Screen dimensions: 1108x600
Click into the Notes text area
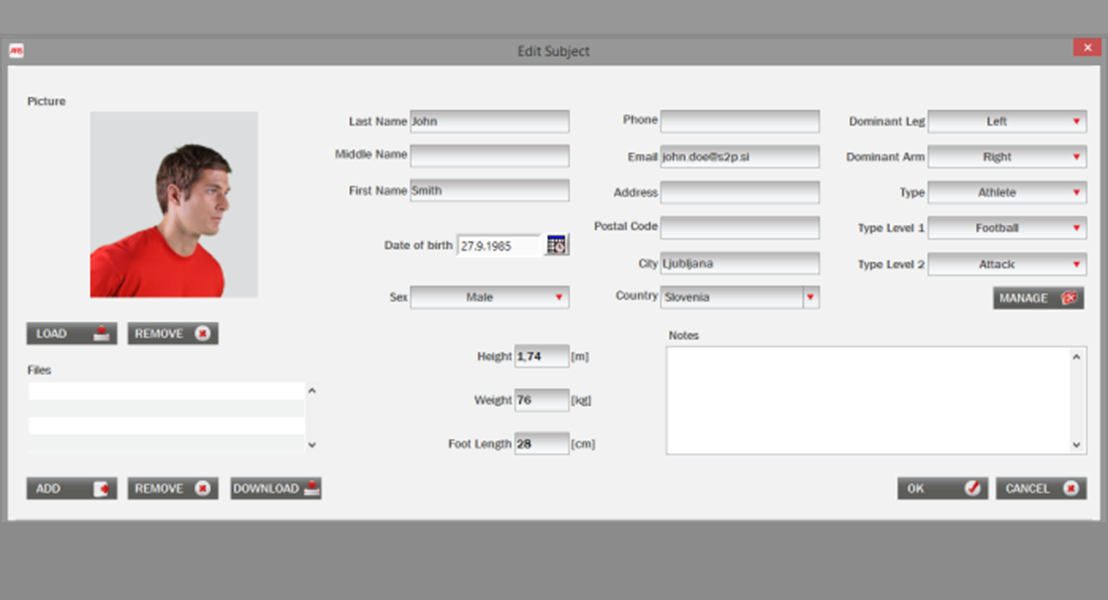(x=868, y=400)
